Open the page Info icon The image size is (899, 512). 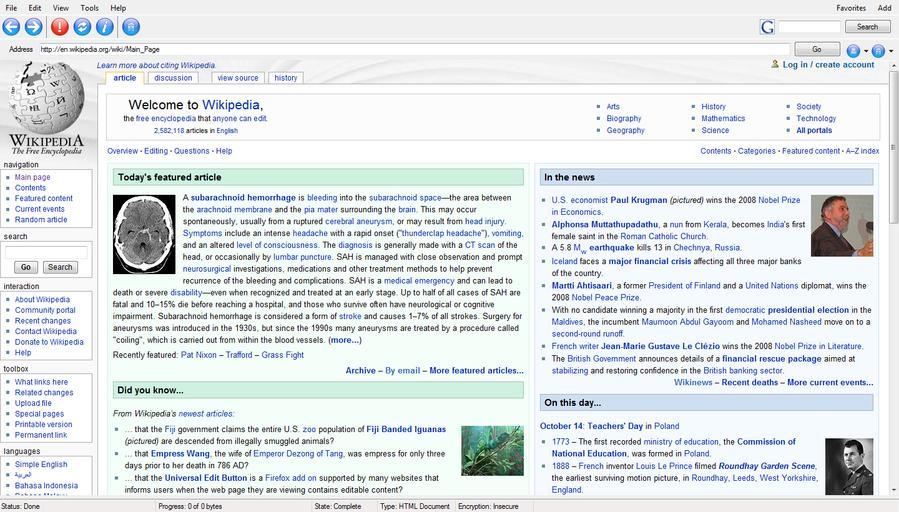tap(104, 27)
